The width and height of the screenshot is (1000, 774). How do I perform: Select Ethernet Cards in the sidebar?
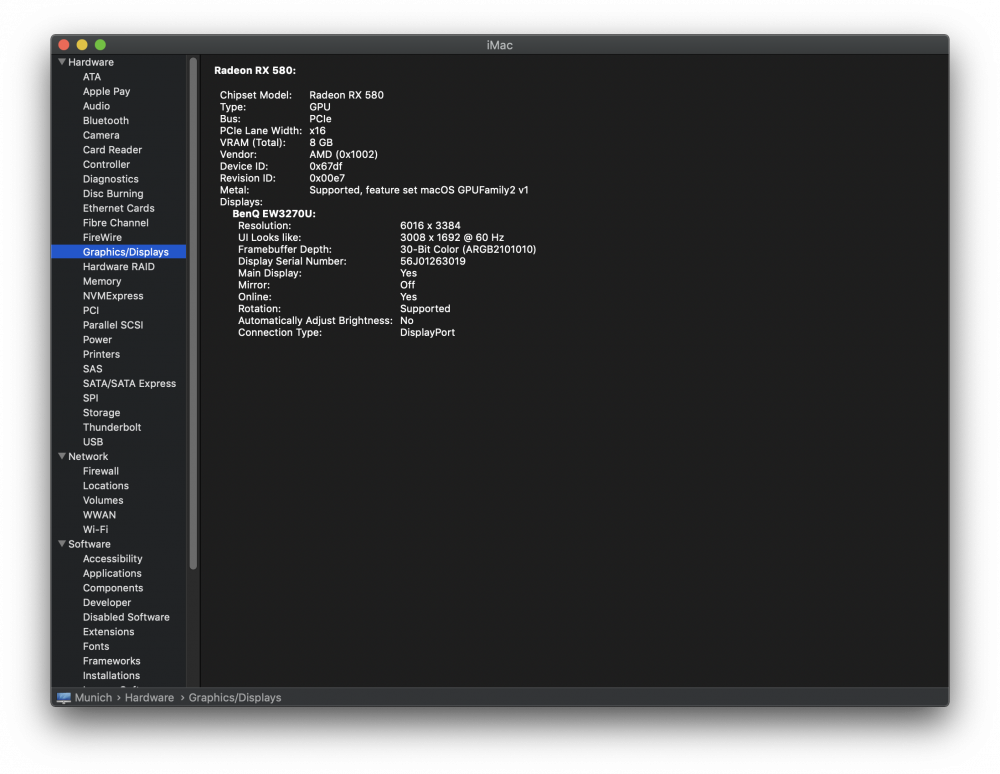[x=119, y=208]
